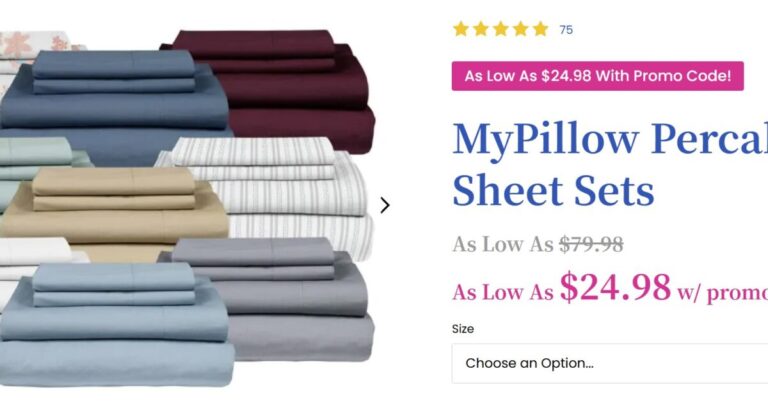Click the MyPillow Percale Sheet Sets title
The width and height of the screenshot is (768, 403).
610,164
